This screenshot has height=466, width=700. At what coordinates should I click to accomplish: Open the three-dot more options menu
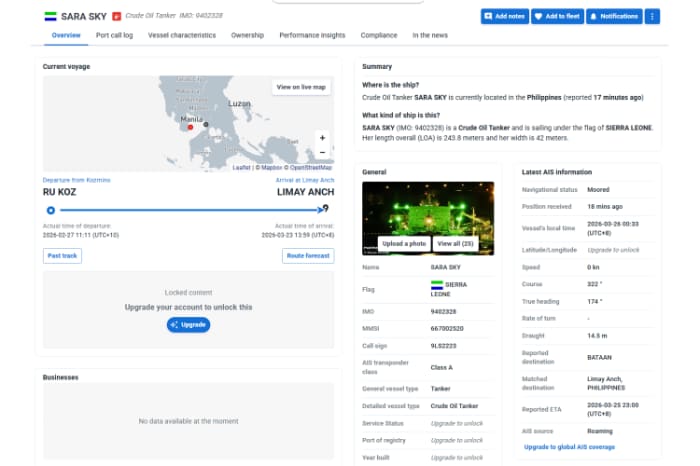tap(652, 16)
